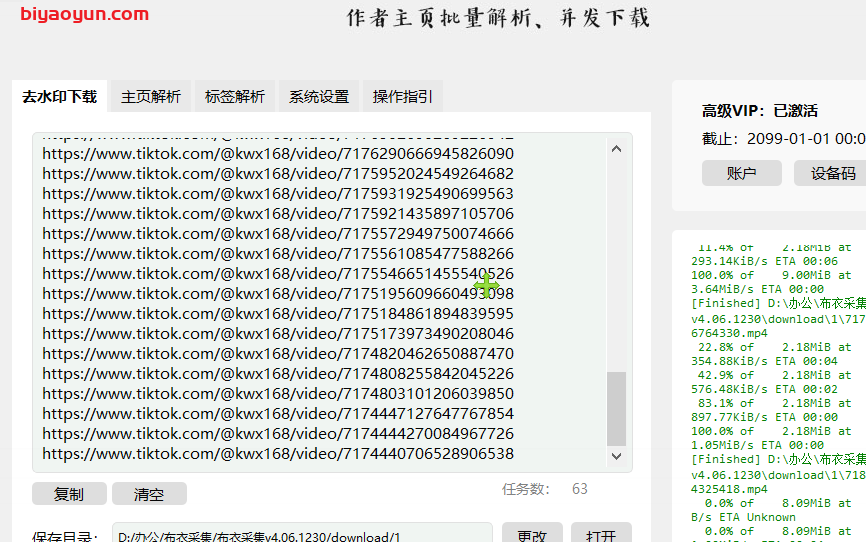Image resolution: width=866 pixels, height=542 pixels.
Task: Click the URL ending 7174803101206039850
Action: (278, 394)
